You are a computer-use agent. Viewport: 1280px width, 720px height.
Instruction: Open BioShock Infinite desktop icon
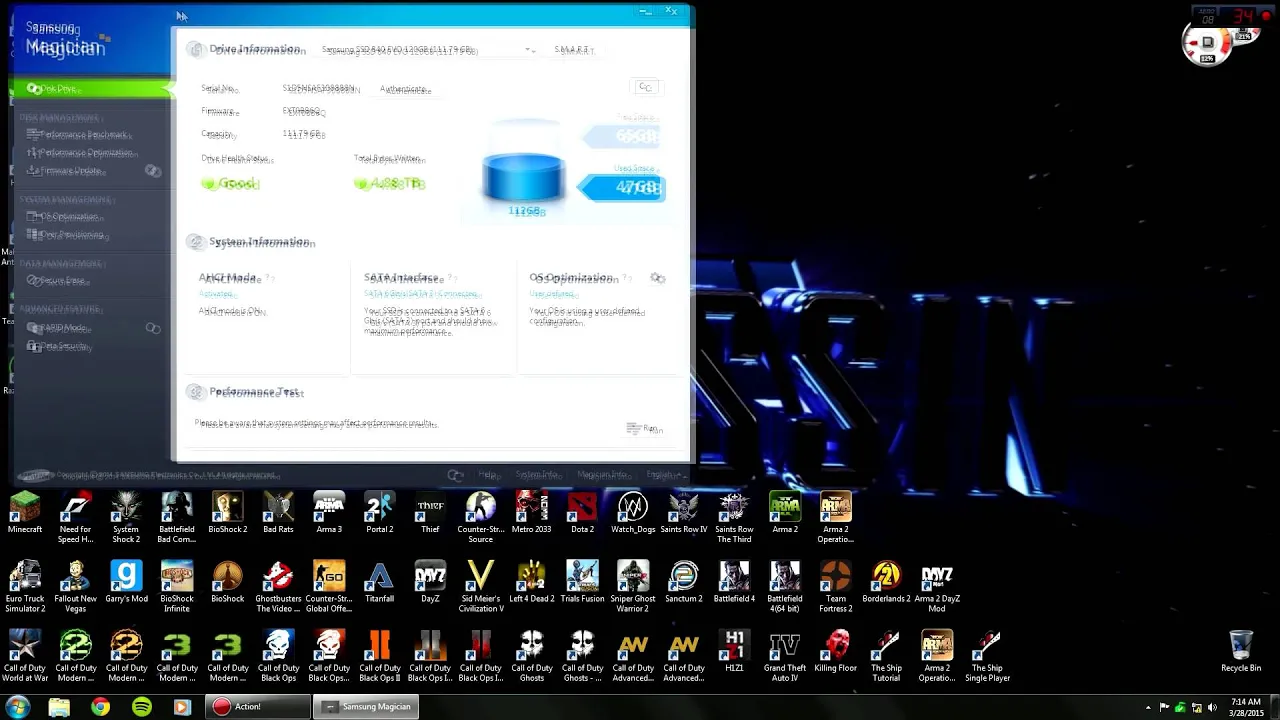pos(177,587)
